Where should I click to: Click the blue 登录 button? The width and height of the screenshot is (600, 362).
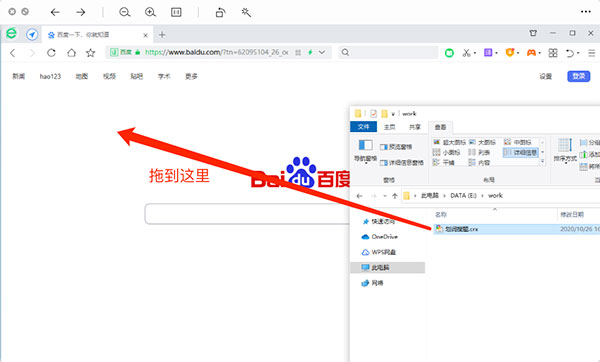pos(579,76)
